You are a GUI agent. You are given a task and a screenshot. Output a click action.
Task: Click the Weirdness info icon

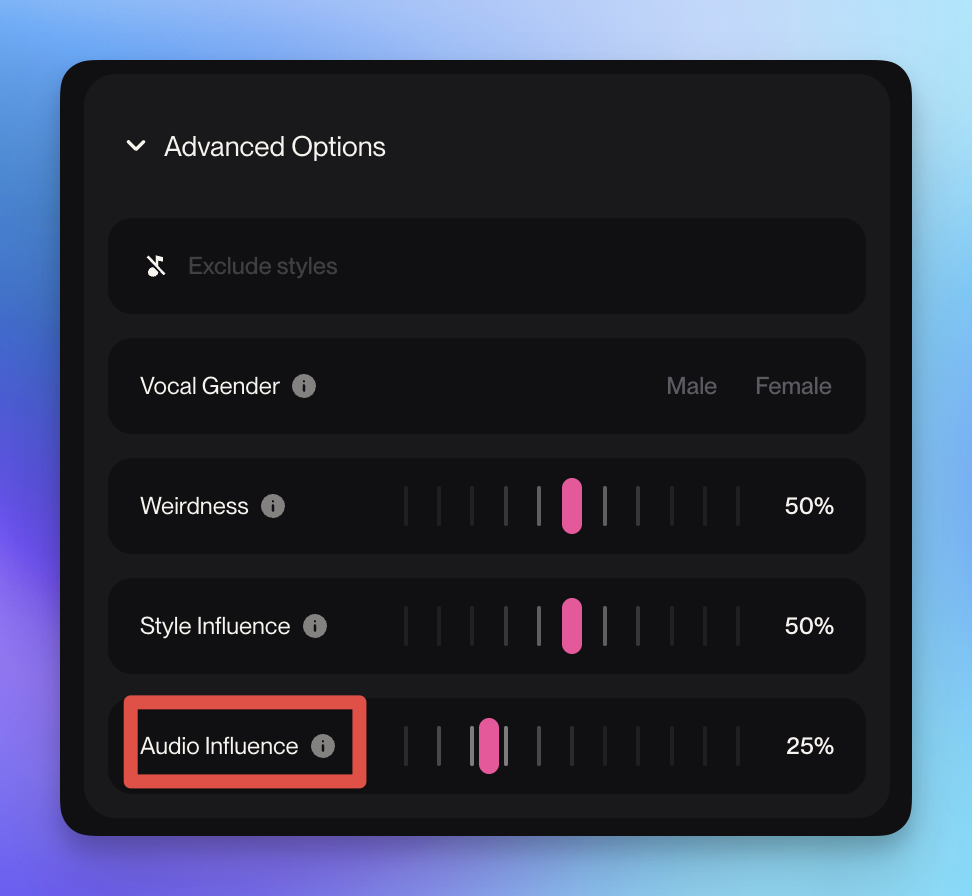pos(273,506)
